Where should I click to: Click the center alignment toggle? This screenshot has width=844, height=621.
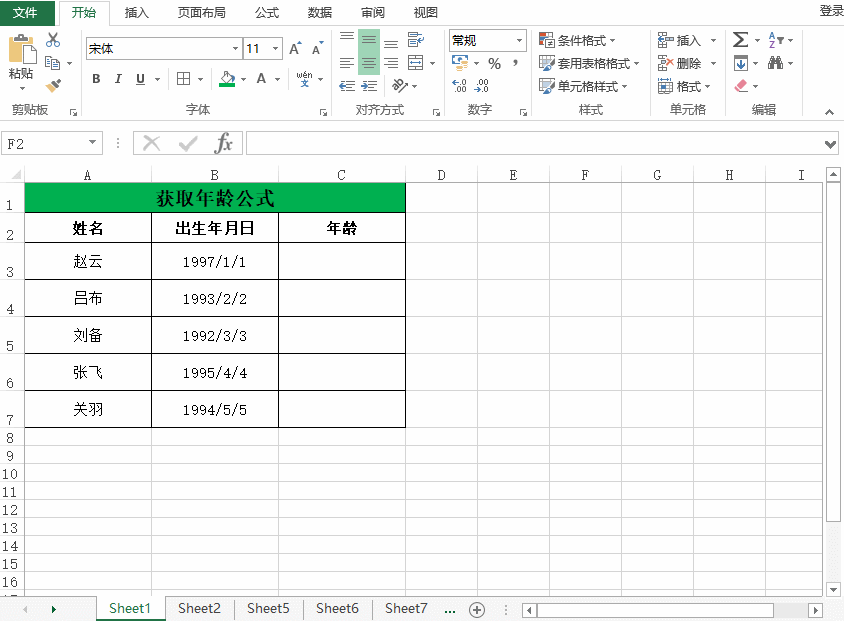coord(368,62)
